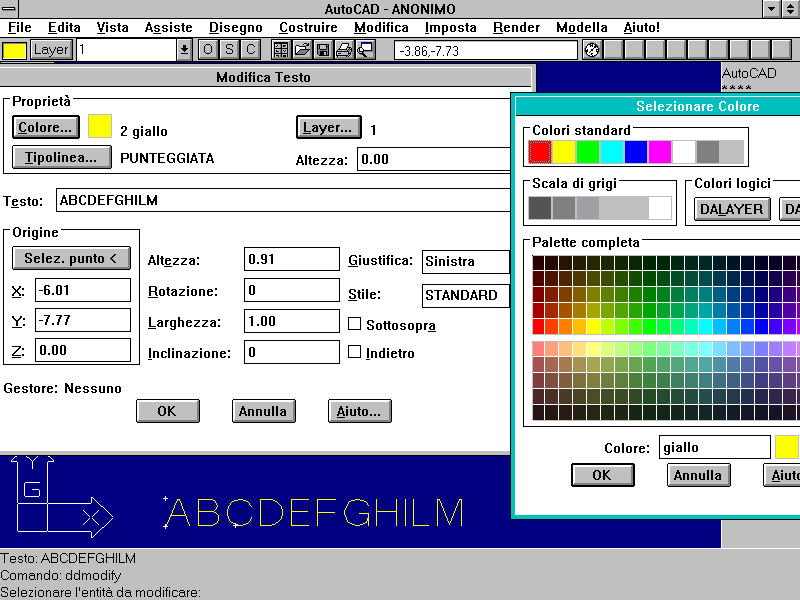The height and width of the screenshot is (600, 800).
Task: Open the Giustifica dropdown showing Sinistra
Action: pyautogui.click(x=466, y=262)
